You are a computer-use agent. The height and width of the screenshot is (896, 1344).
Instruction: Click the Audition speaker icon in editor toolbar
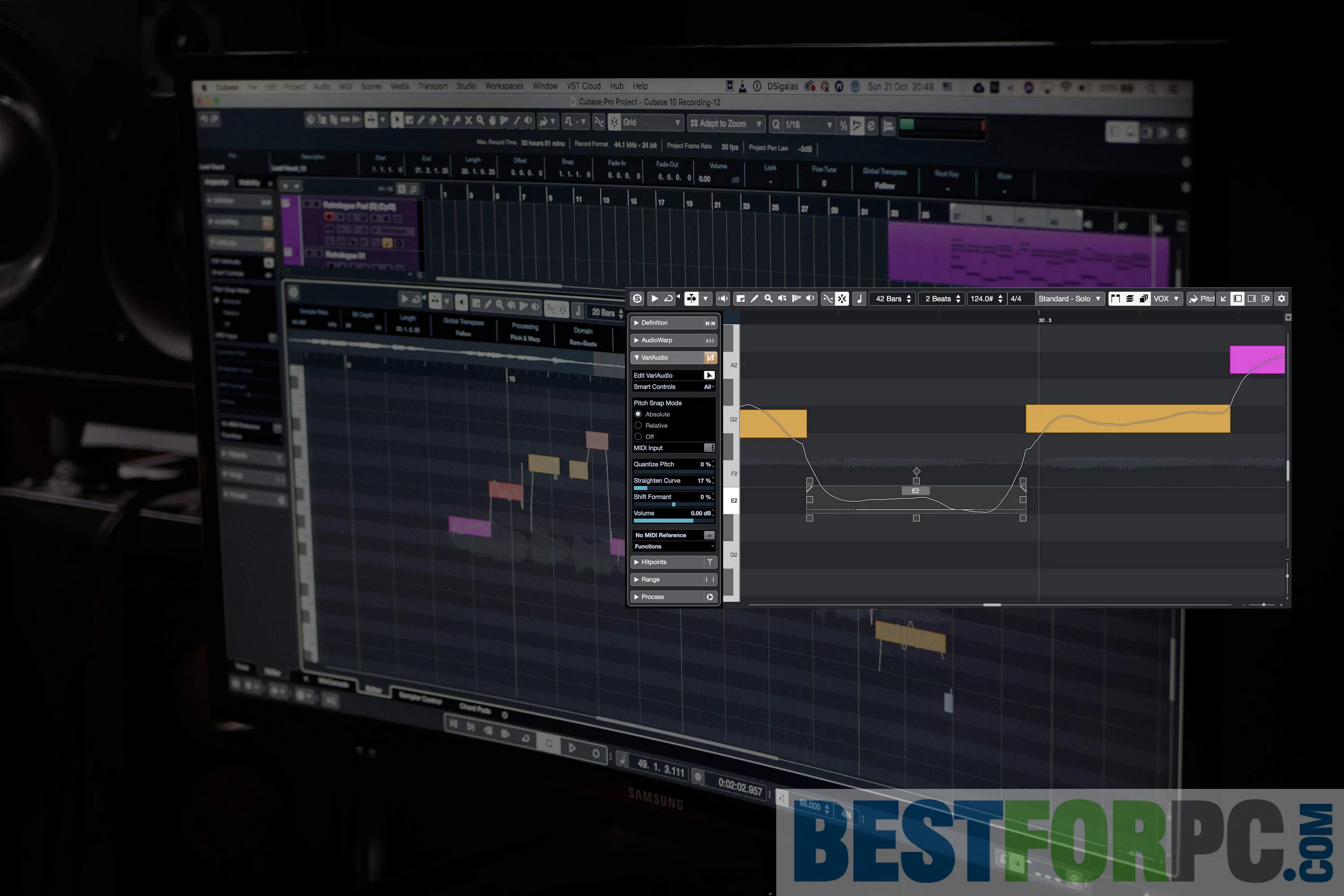click(723, 299)
